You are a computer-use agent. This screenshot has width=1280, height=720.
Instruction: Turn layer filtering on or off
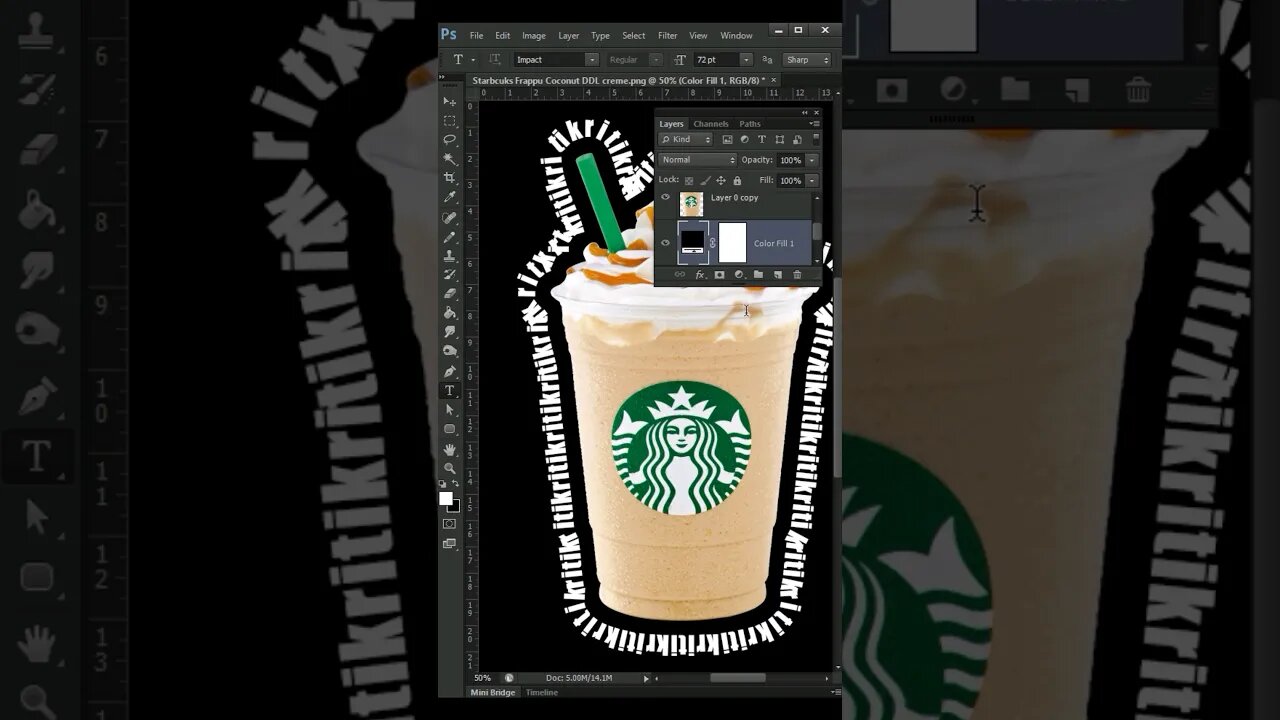click(x=816, y=139)
